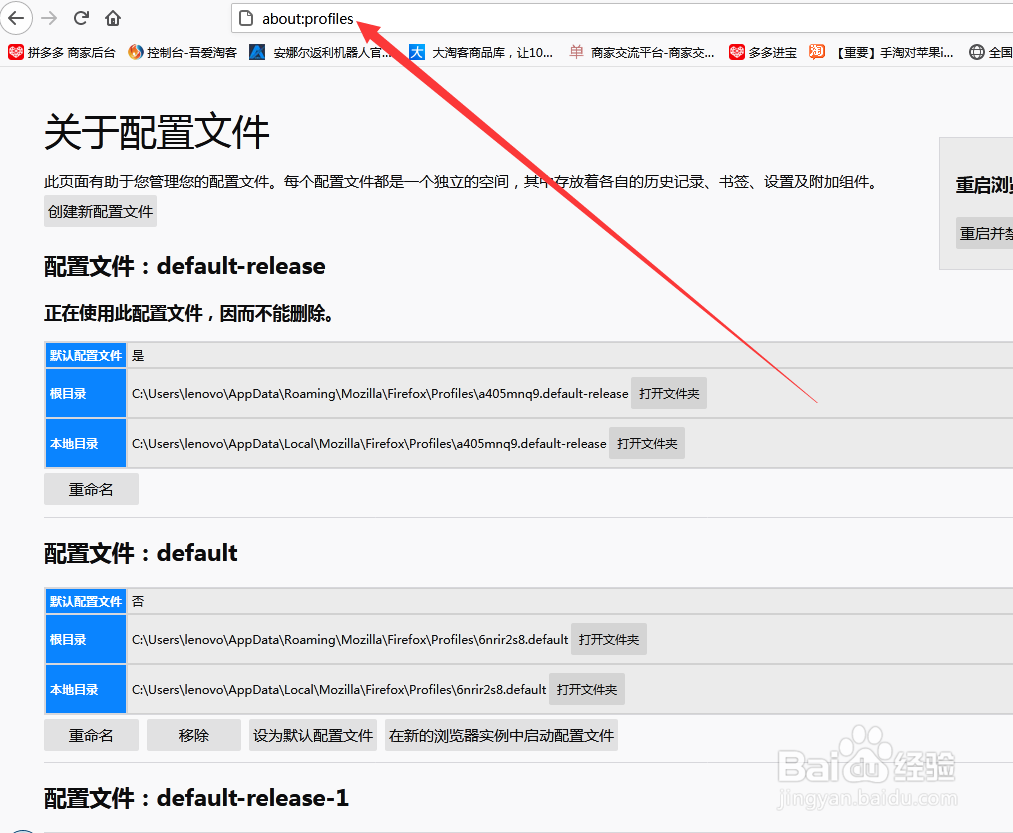Click 重命名 under the default profile
1013x833 pixels.
[x=91, y=735]
